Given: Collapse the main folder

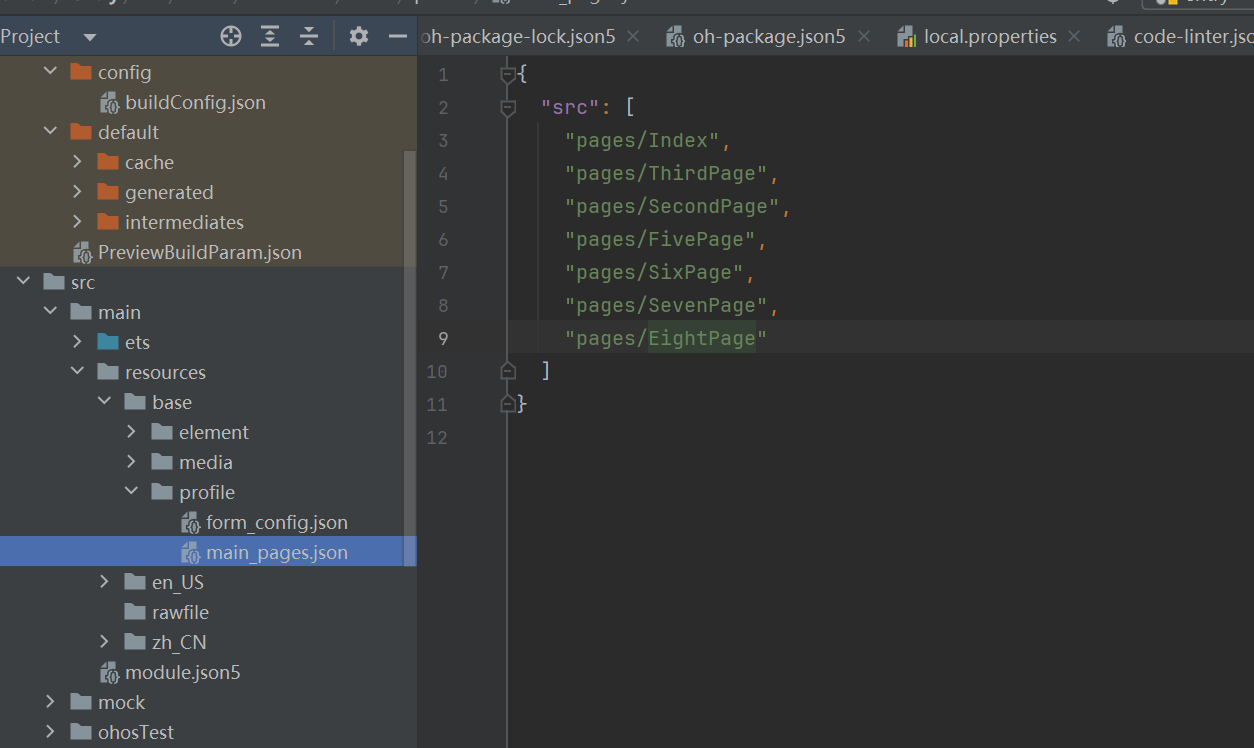Looking at the screenshot, I should point(50,312).
